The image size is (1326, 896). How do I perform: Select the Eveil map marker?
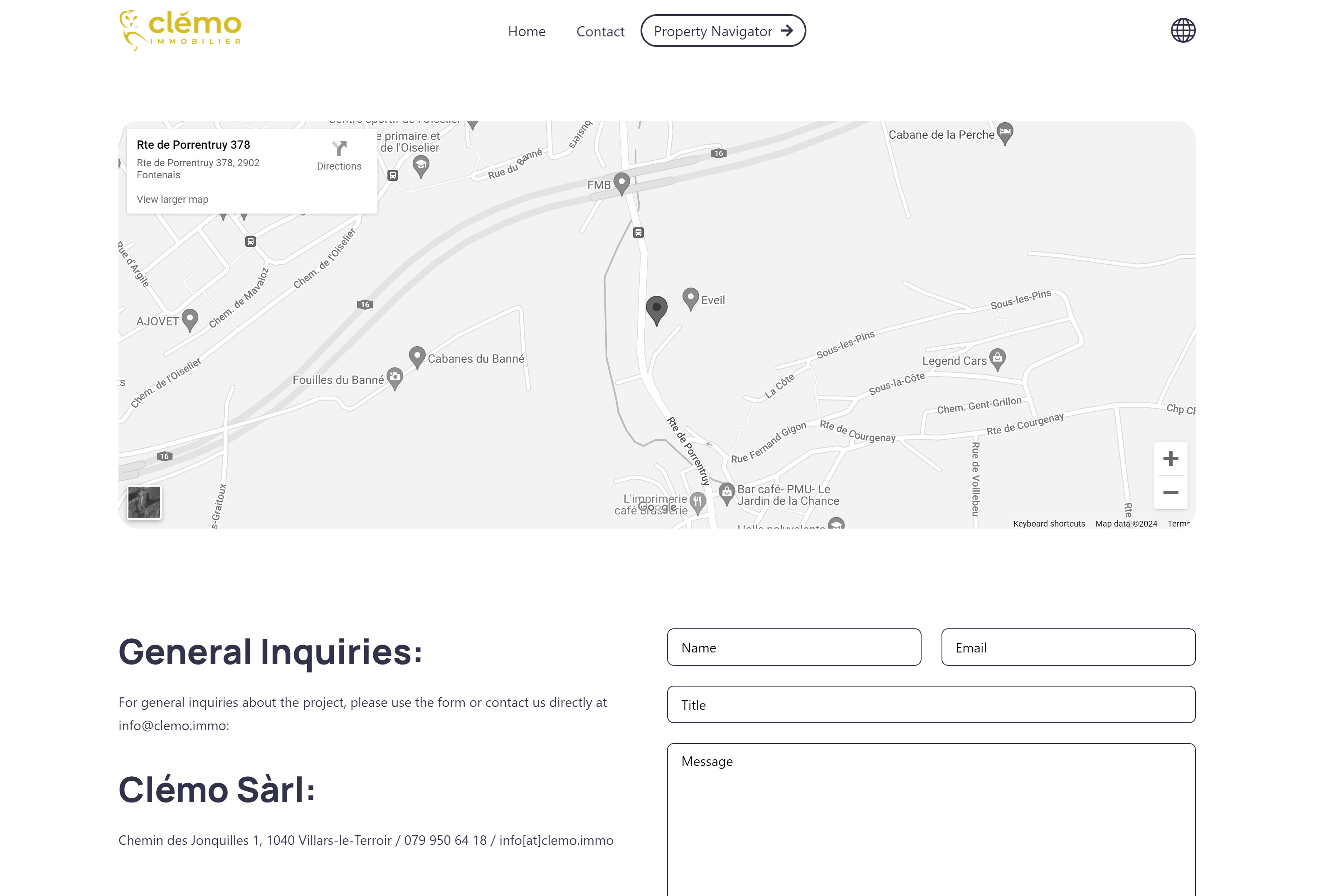pos(691,297)
